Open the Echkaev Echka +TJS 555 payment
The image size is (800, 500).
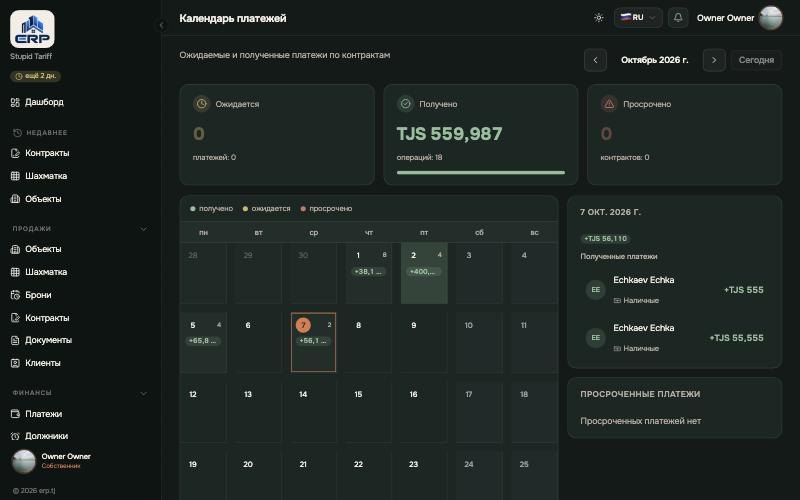pos(674,290)
